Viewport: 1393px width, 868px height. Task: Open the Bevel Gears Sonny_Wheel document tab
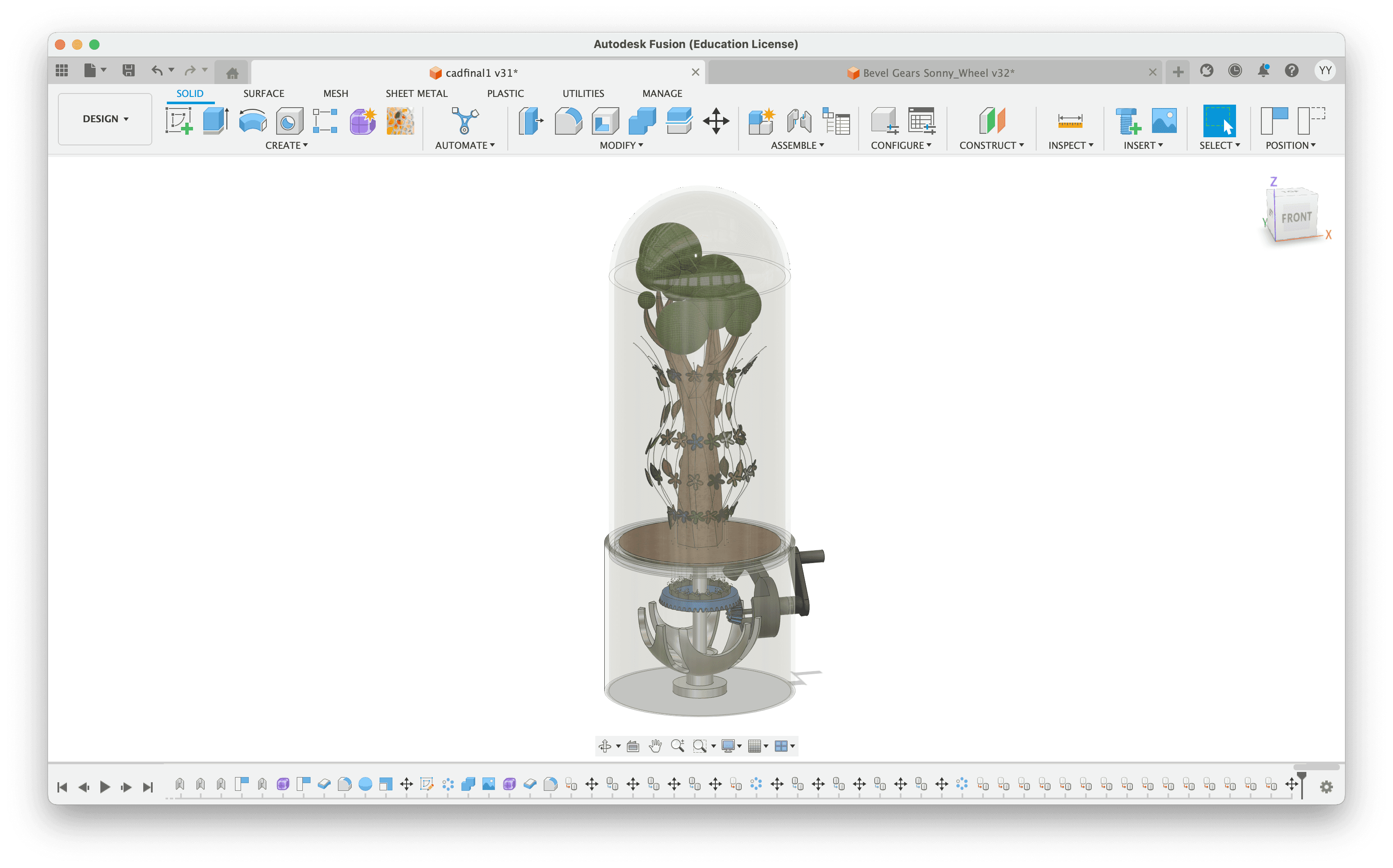coord(938,73)
